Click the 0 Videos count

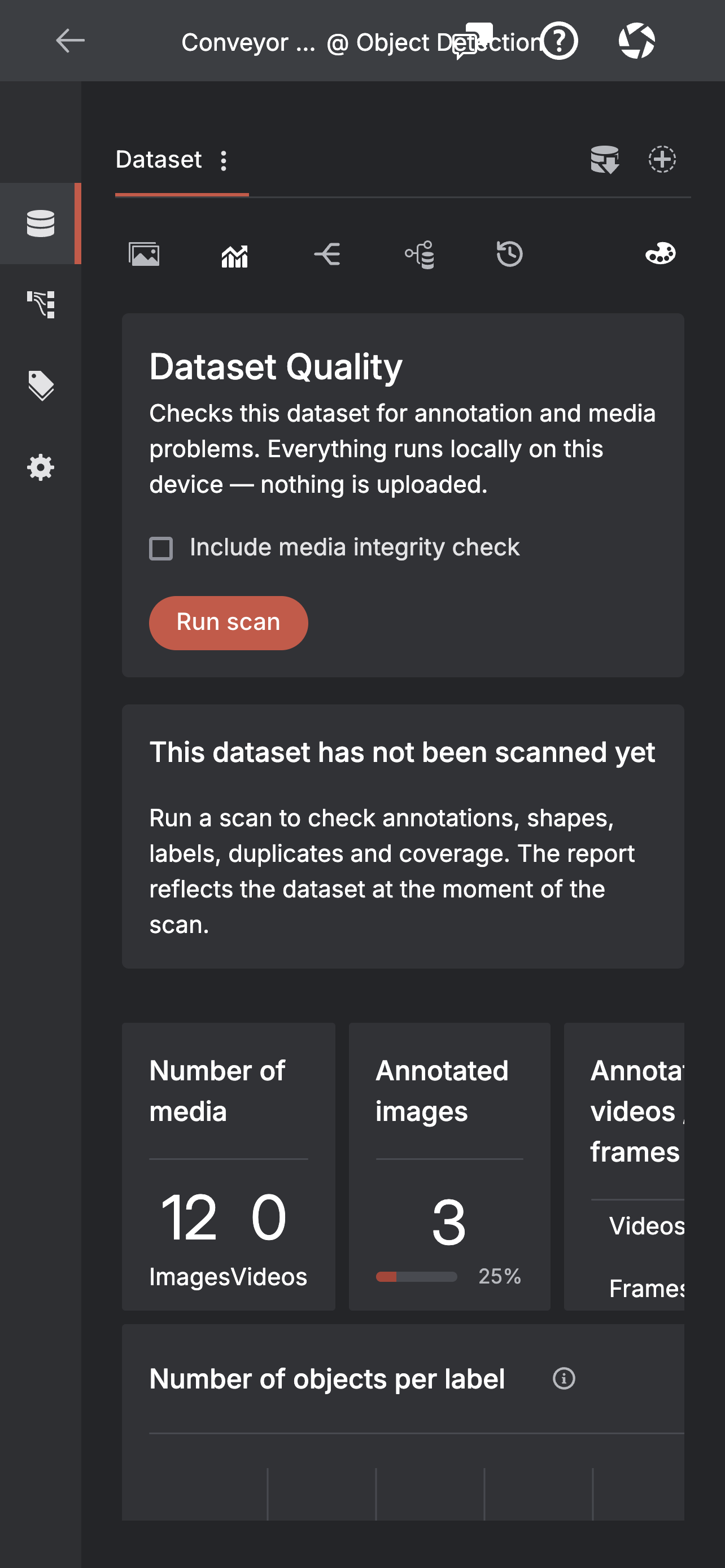tap(268, 1217)
